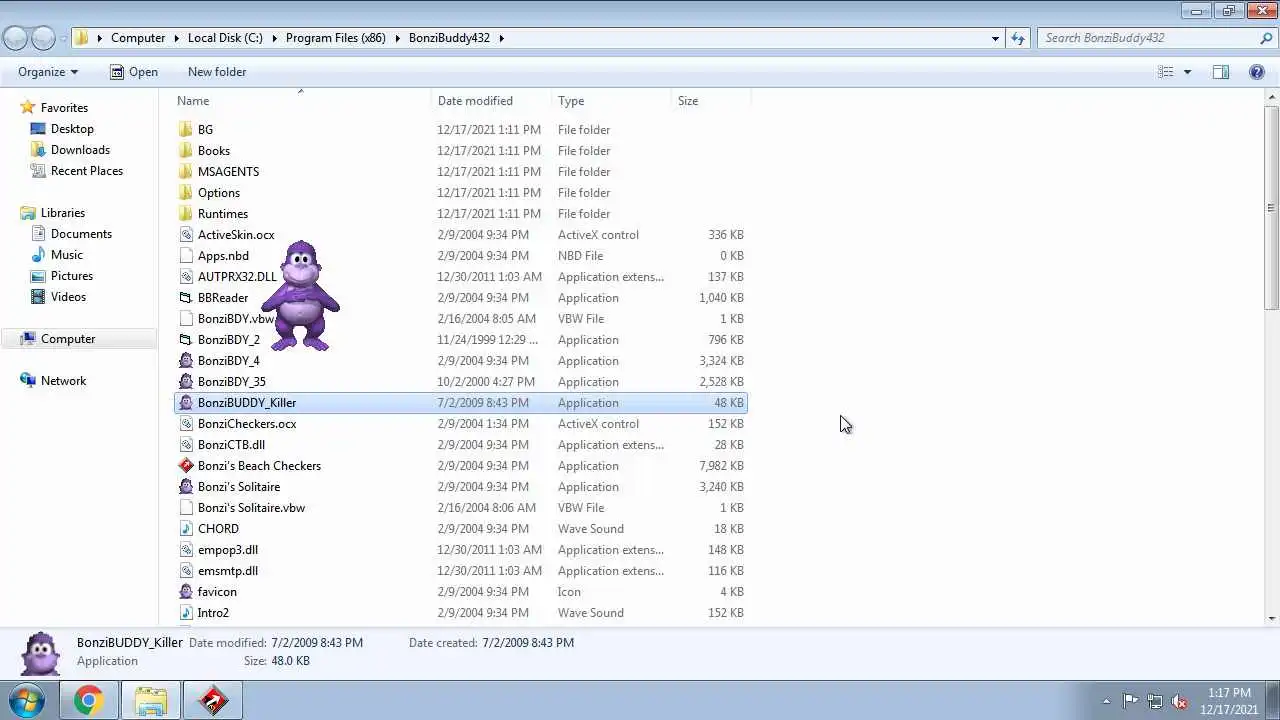This screenshot has height=720, width=1280.
Task: Click the CHORD wave sound icon
Action: 185,528
